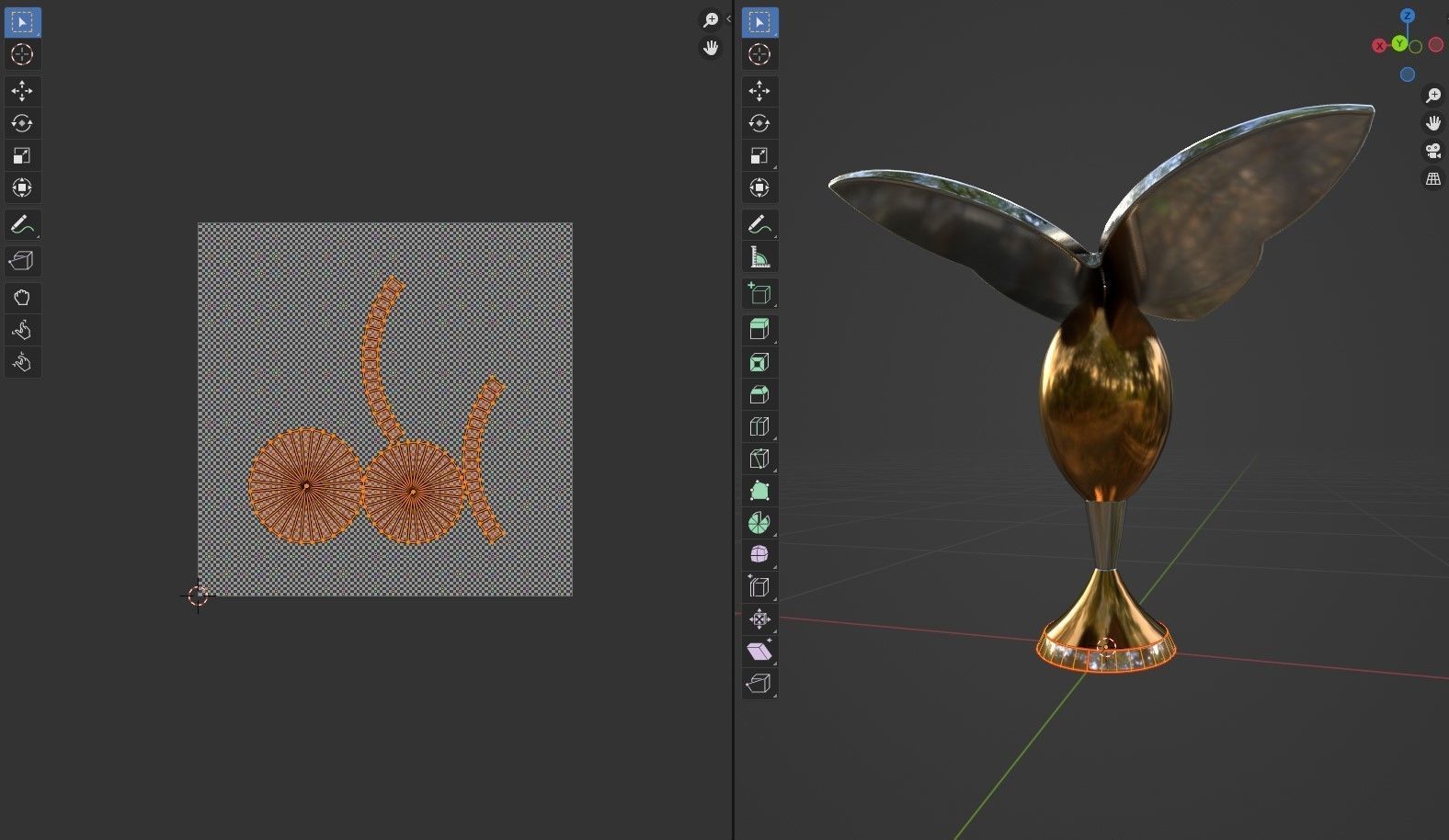Select the Transform tool in UV editor

[x=22, y=187]
